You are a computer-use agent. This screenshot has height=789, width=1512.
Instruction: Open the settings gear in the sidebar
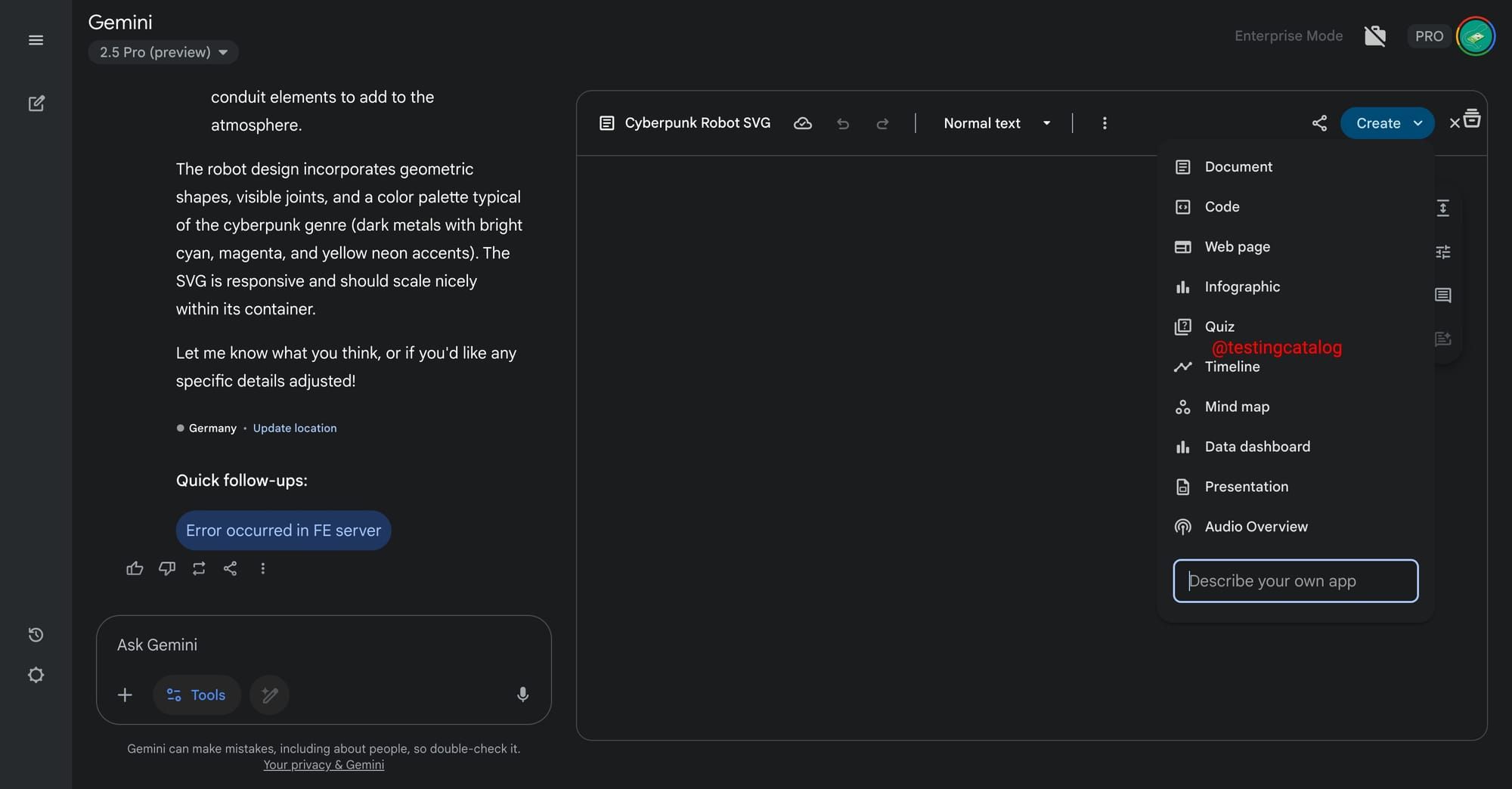click(36, 675)
